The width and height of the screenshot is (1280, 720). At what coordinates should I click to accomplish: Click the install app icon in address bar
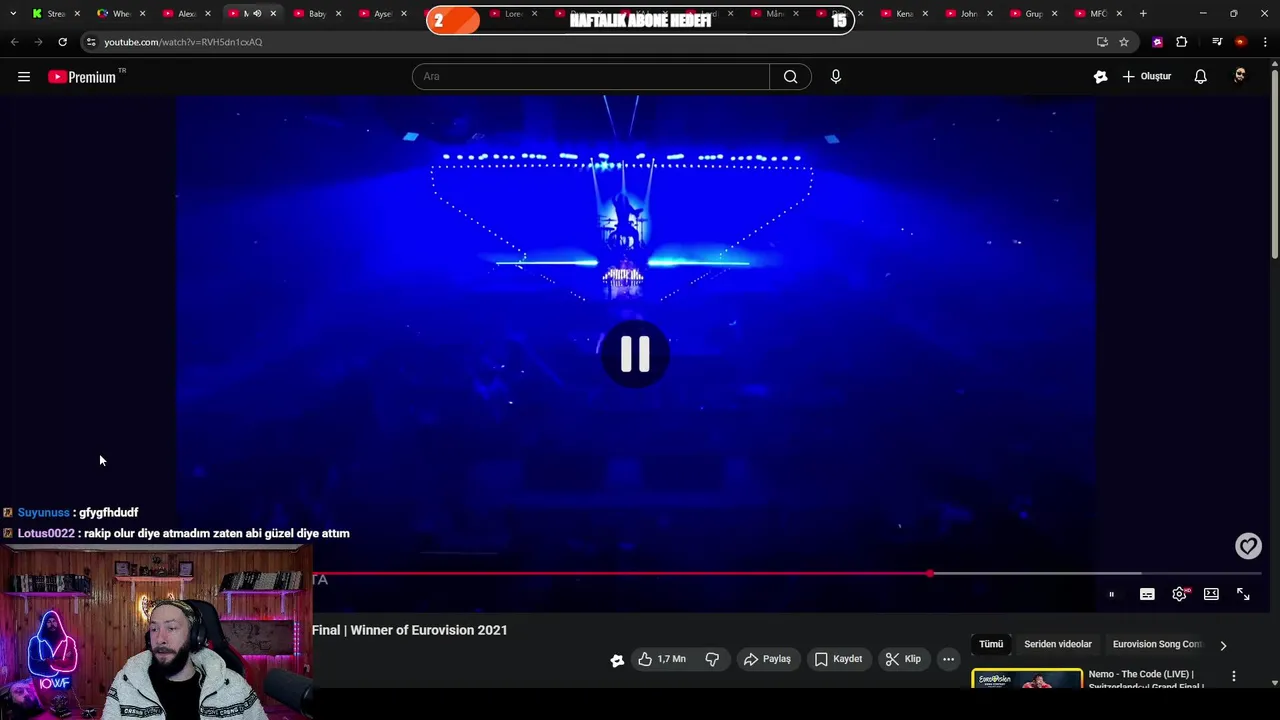click(1102, 42)
